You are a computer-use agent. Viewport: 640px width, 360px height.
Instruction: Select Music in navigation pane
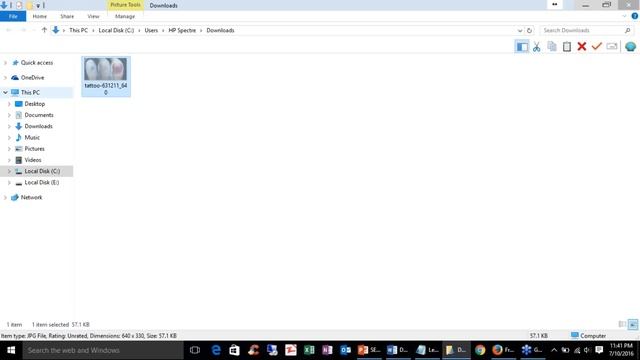click(32, 138)
